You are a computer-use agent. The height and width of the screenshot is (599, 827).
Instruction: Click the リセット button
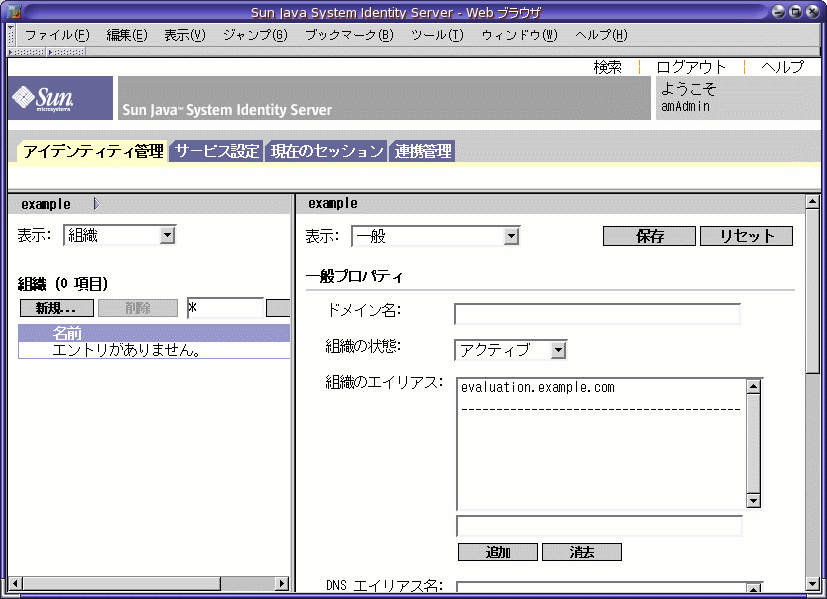click(x=746, y=236)
